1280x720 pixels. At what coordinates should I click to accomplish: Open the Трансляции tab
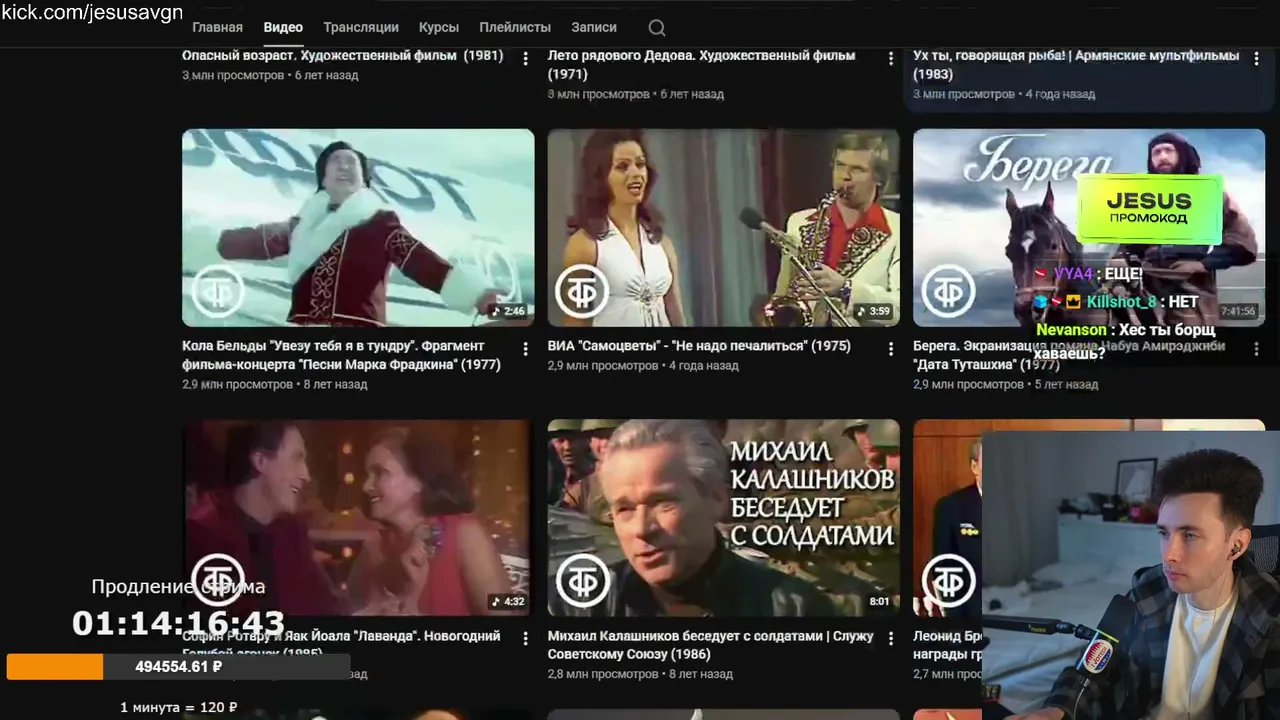(361, 27)
